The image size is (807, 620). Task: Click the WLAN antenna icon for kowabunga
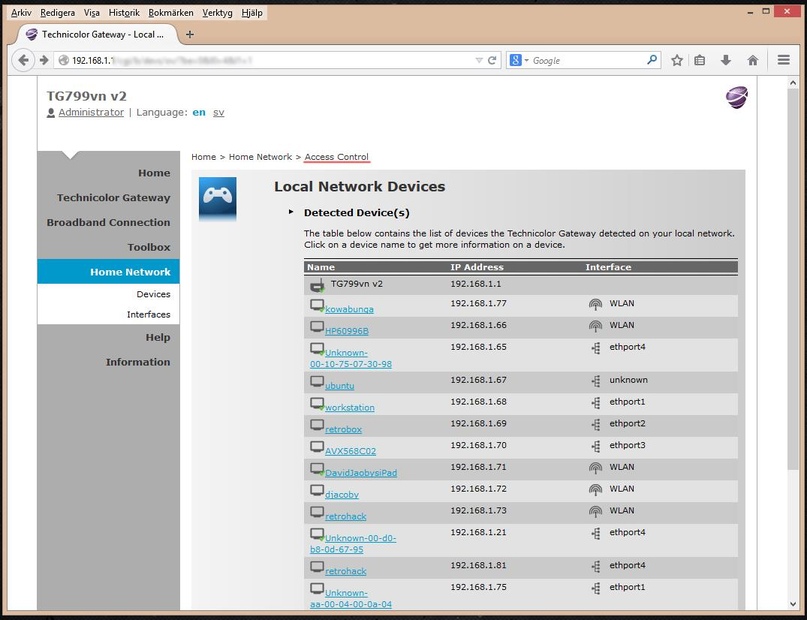coord(595,304)
